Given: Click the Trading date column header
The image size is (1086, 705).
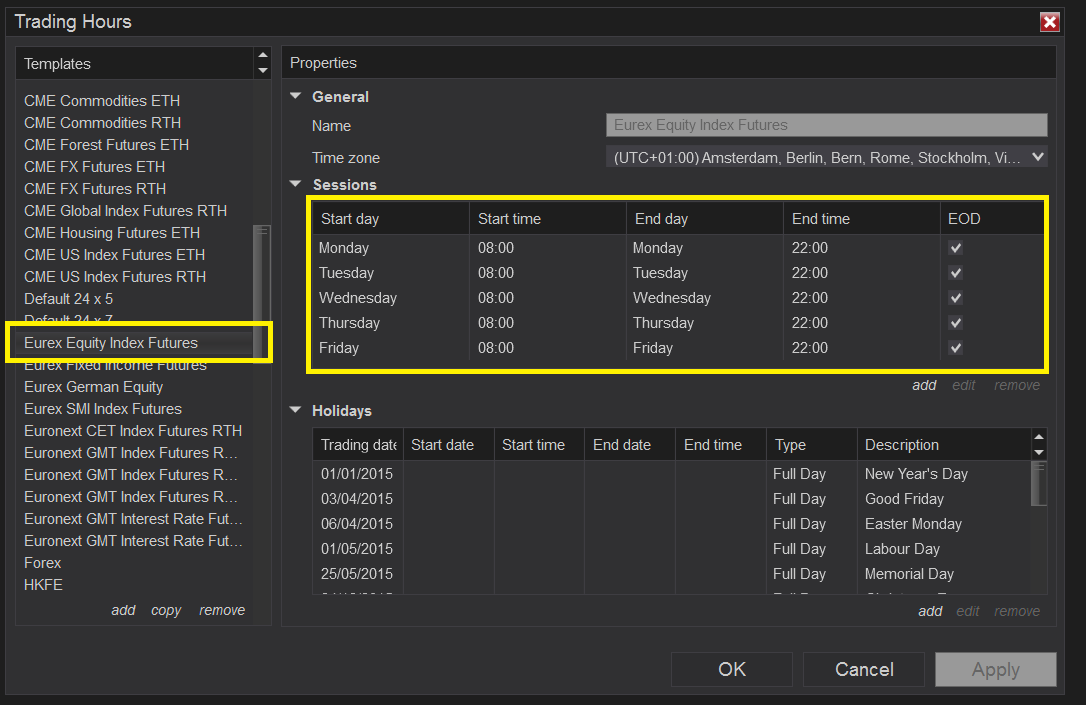Looking at the screenshot, I should (357, 445).
